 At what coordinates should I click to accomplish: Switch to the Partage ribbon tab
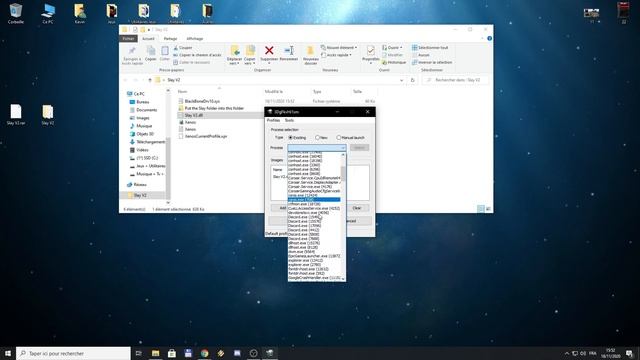(170, 38)
